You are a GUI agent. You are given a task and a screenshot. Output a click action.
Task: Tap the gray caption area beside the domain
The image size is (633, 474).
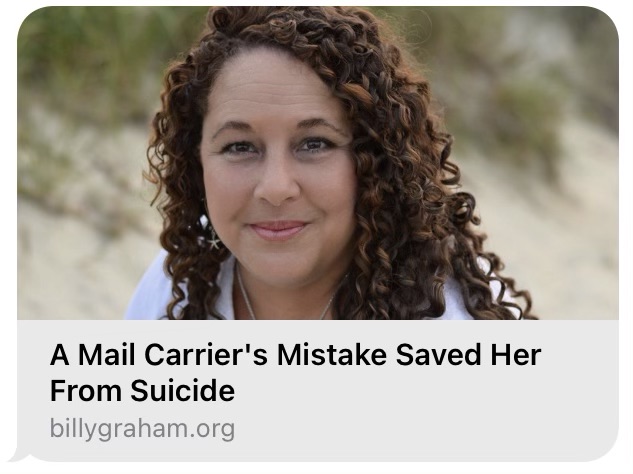[x=424, y=429]
